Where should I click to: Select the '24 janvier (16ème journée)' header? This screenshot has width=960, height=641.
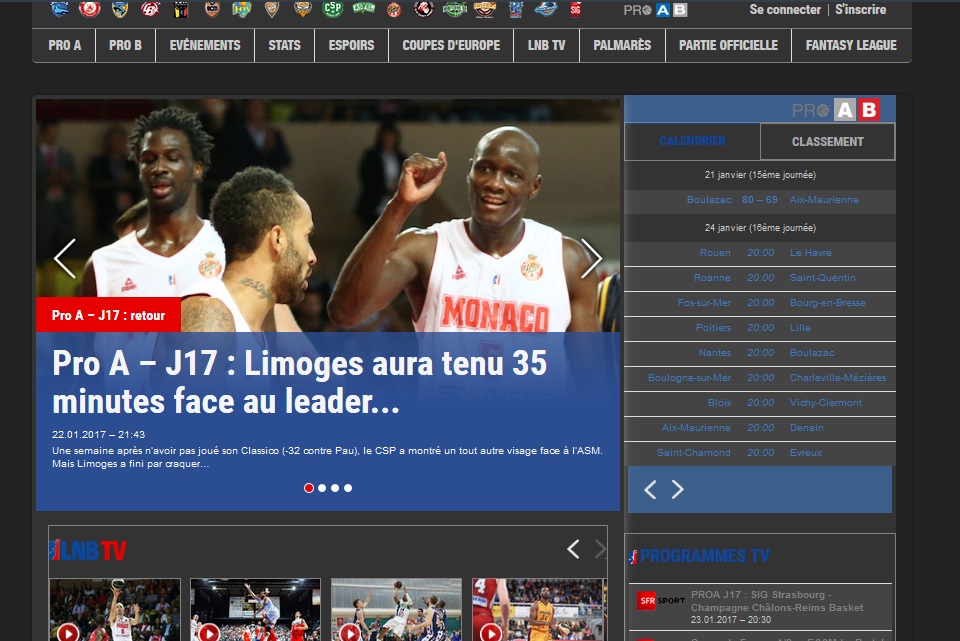tap(760, 228)
